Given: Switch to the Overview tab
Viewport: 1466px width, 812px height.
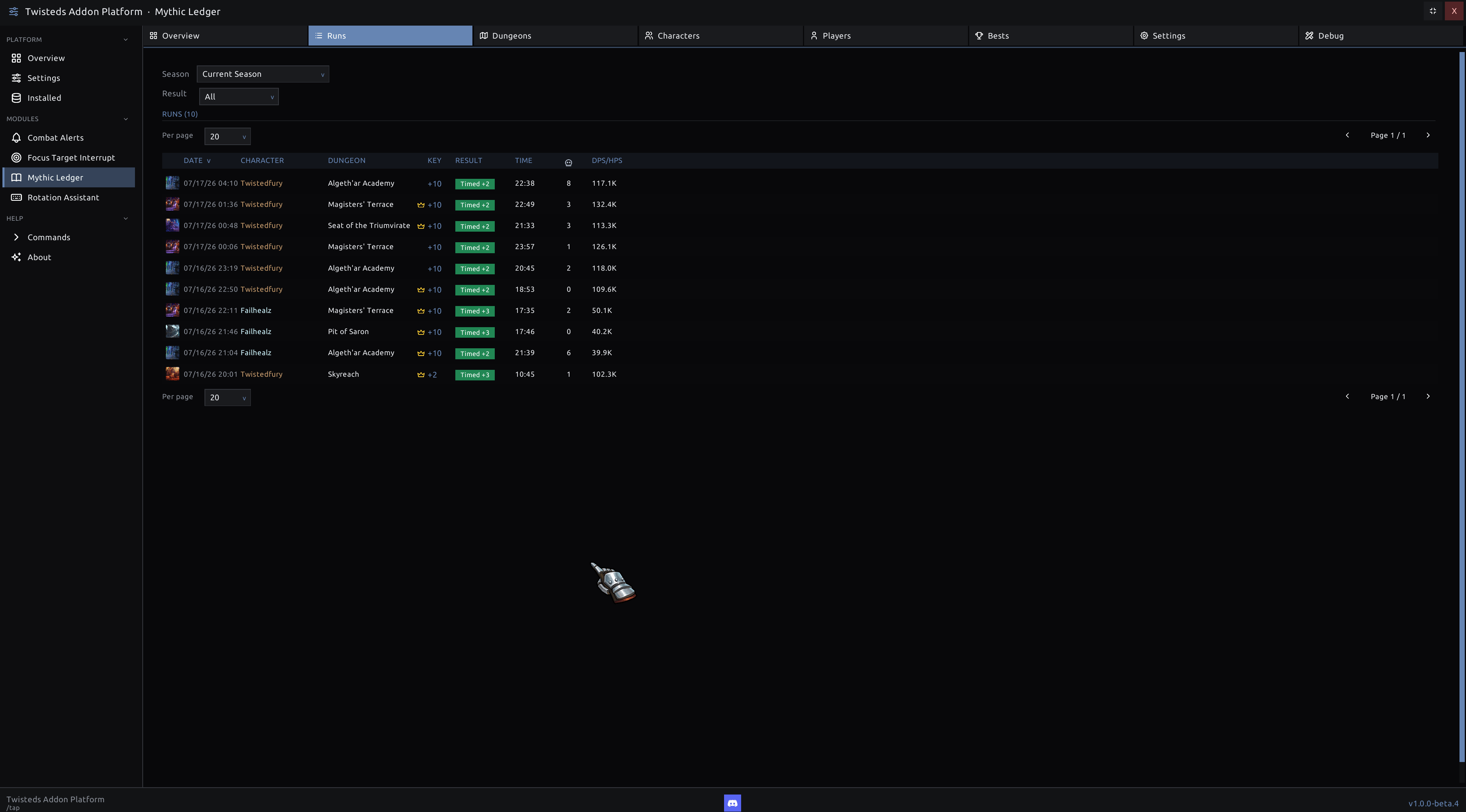Looking at the screenshot, I should pos(225,35).
